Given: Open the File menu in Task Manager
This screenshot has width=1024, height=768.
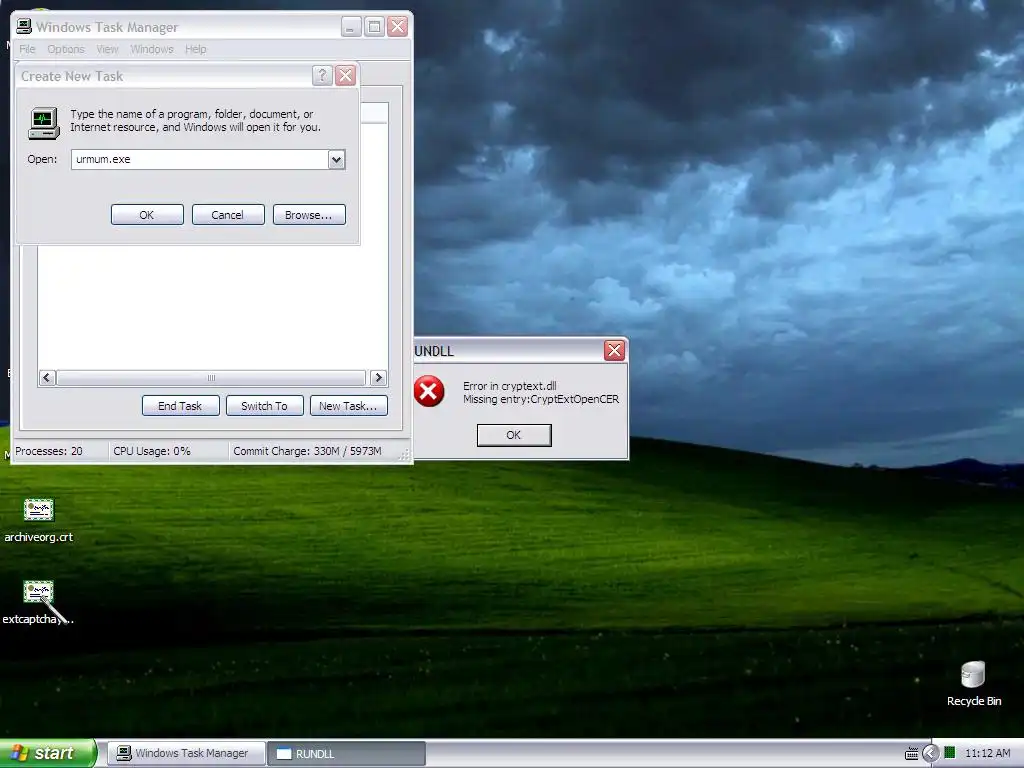Looking at the screenshot, I should click(27, 49).
